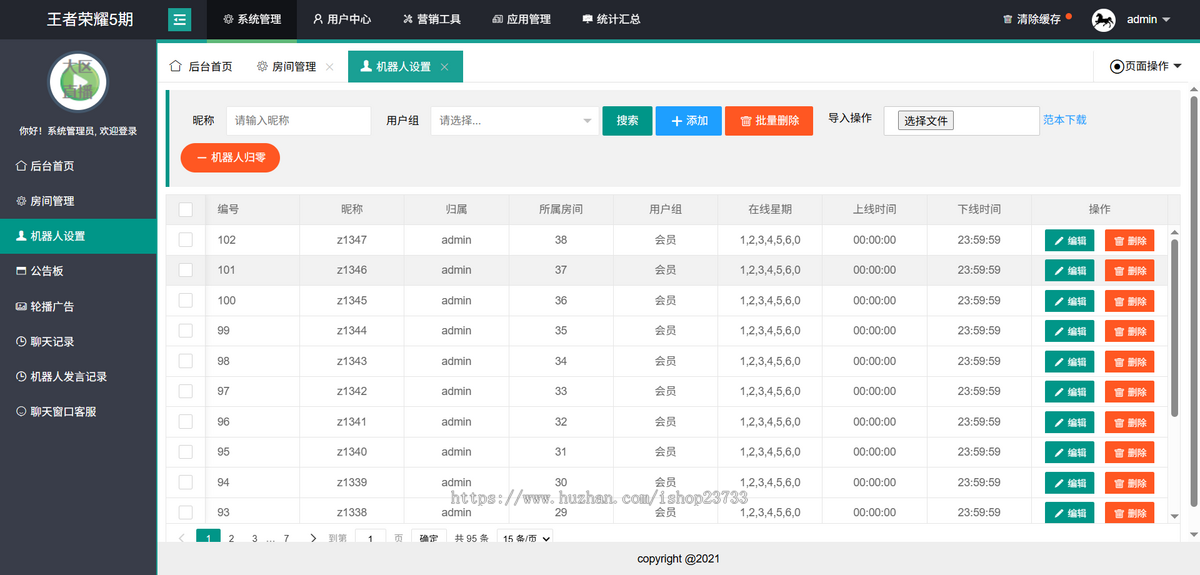Delete robot z1344 in row 99
The image size is (1200, 575).
tap(1129, 332)
